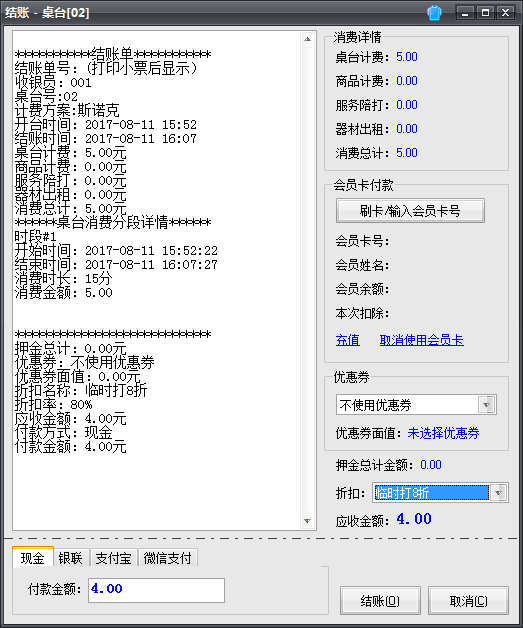Click receipt line 收银员: 001

click(x=53, y=83)
